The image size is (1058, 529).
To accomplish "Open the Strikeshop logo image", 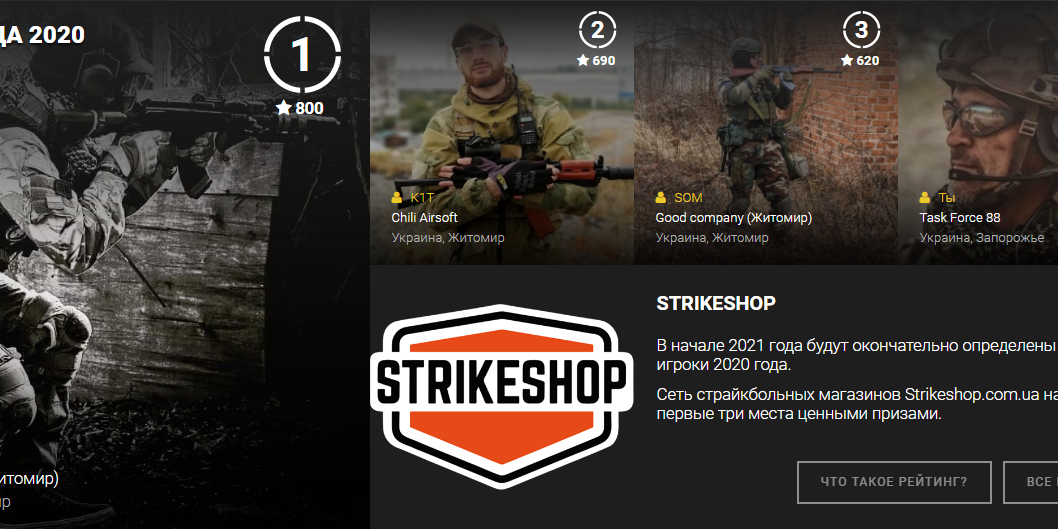I will coord(501,396).
